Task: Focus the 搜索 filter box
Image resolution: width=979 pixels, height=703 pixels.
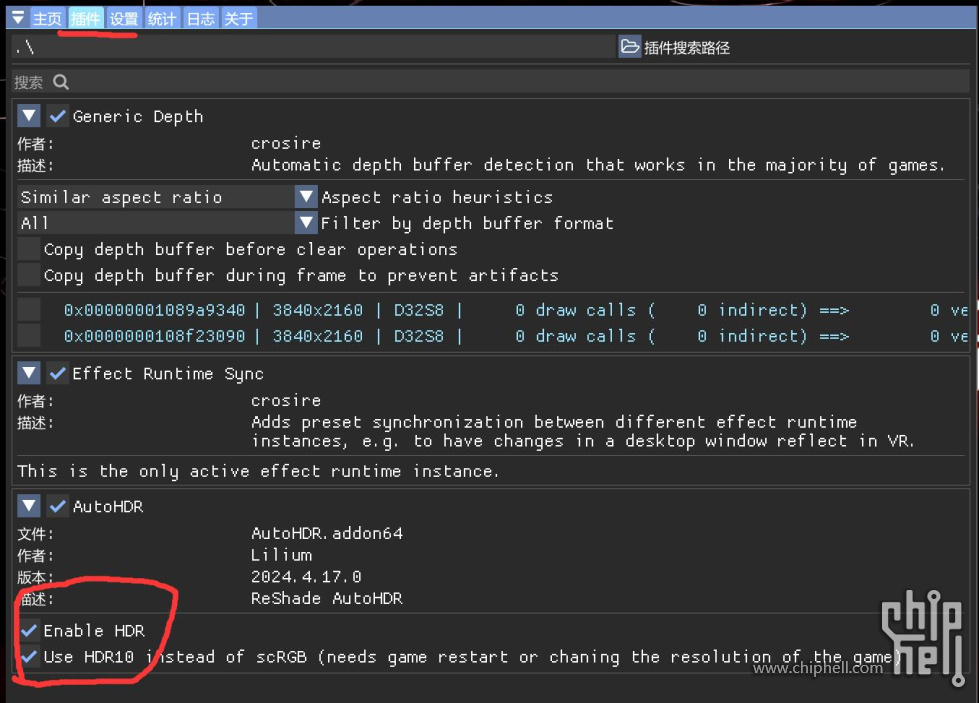Action: point(491,82)
